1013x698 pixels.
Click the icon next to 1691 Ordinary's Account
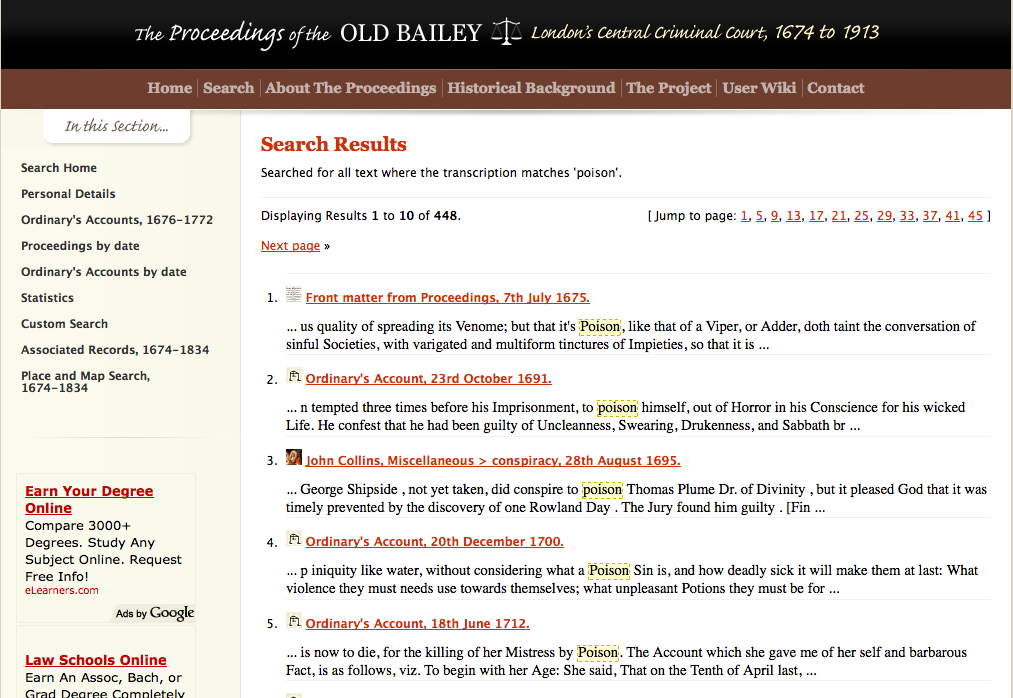[x=294, y=377]
